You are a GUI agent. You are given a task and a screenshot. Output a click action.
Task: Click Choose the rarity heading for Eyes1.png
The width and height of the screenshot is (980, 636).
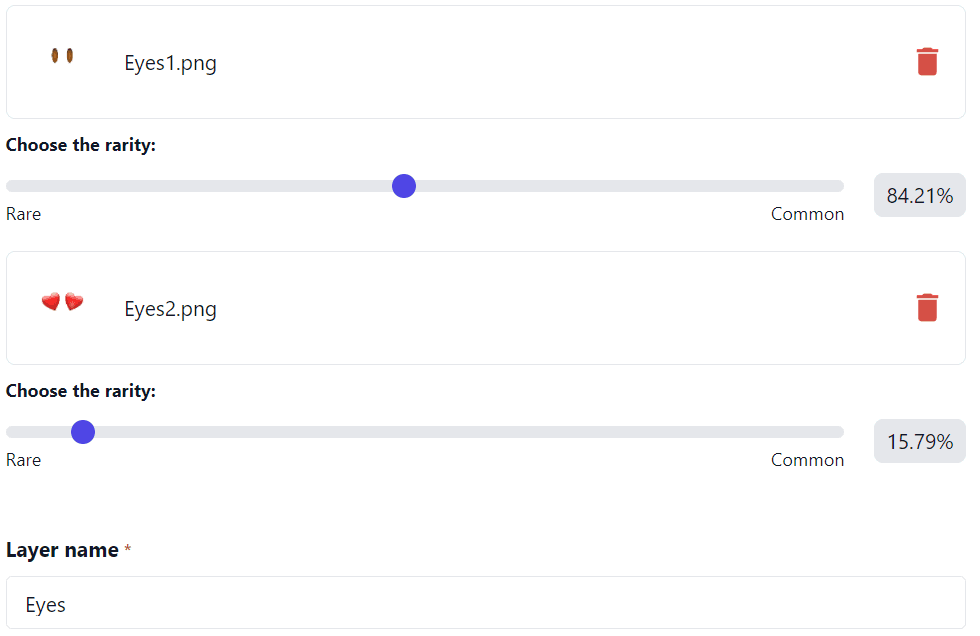(x=81, y=145)
